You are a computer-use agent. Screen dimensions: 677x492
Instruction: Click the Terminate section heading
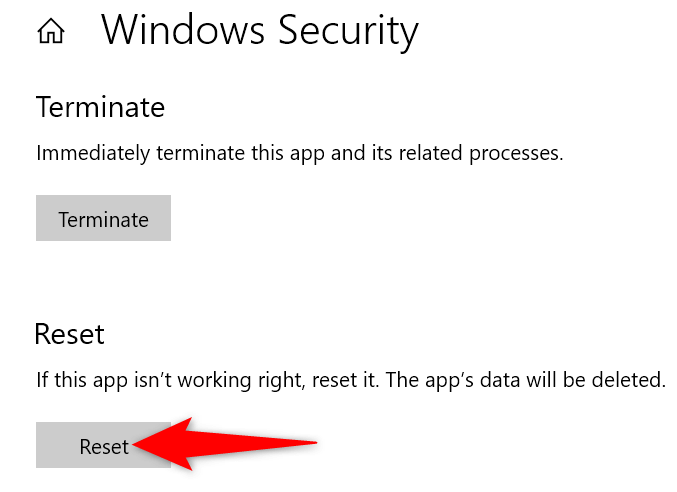tap(100, 106)
